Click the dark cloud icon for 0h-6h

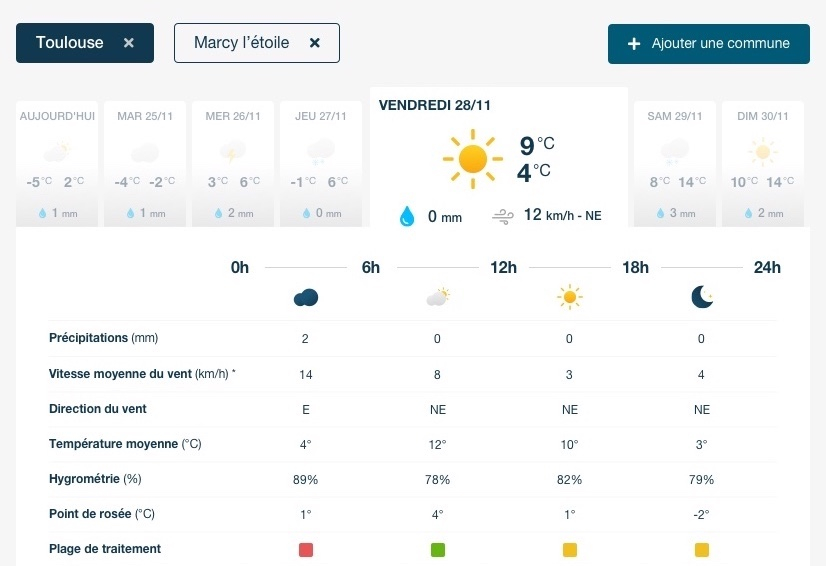306,297
